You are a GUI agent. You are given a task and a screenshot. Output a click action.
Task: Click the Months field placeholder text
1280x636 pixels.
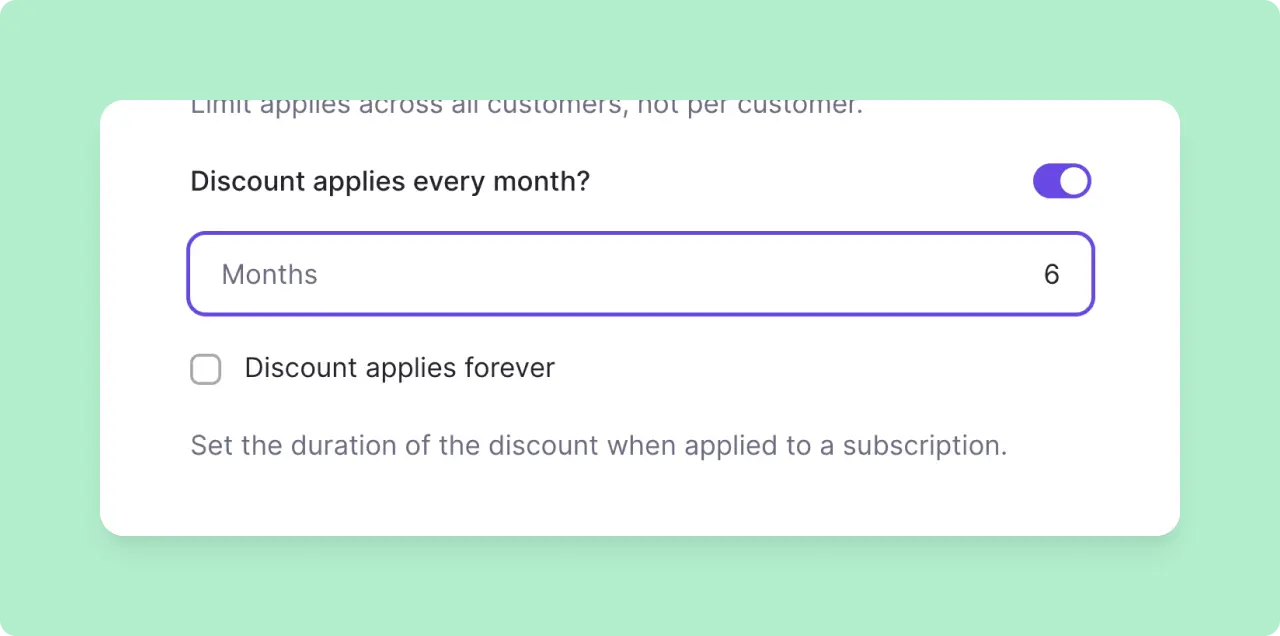(x=269, y=274)
